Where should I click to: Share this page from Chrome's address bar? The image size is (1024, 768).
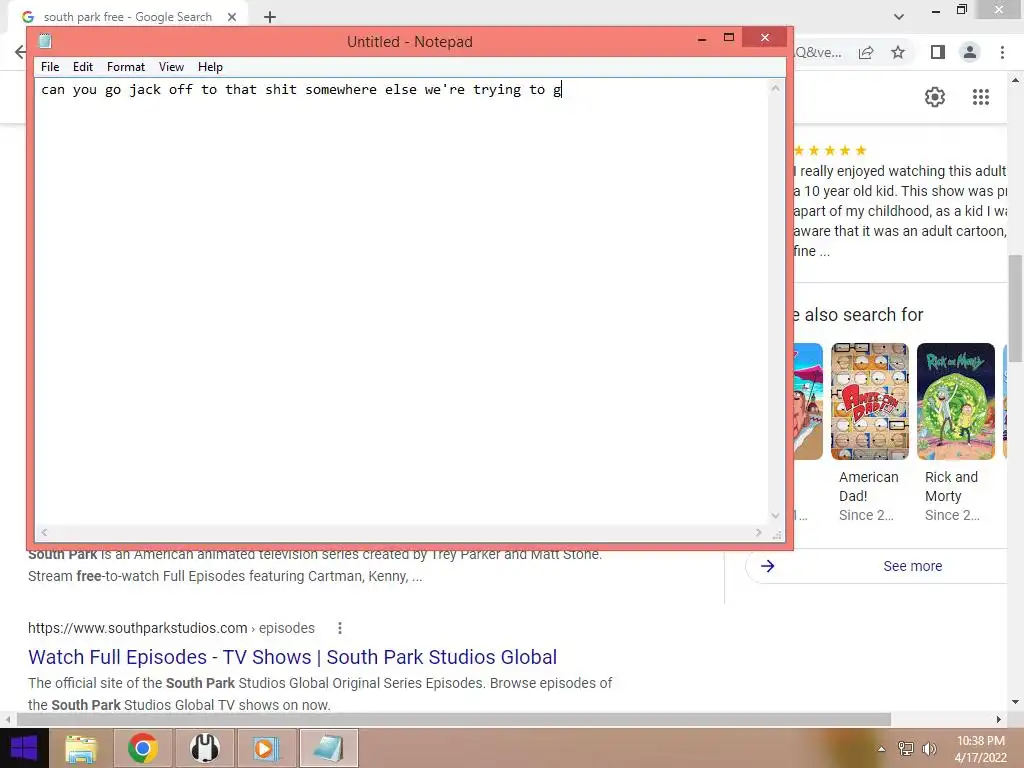point(866,52)
